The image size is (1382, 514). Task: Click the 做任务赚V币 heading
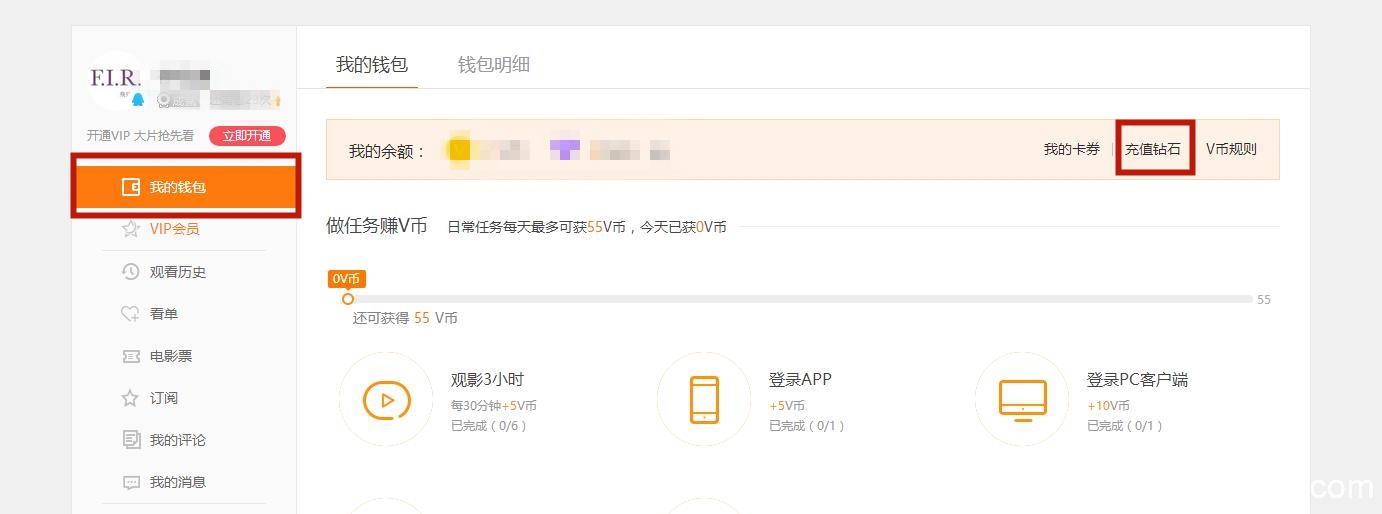376,226
